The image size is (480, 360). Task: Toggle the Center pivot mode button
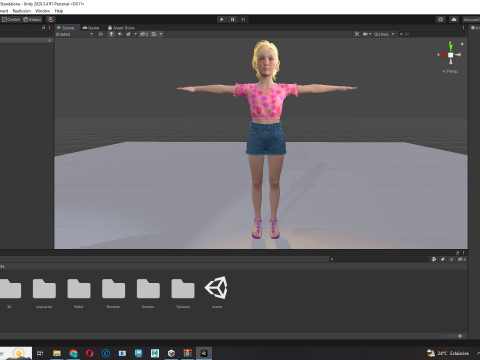11,19
